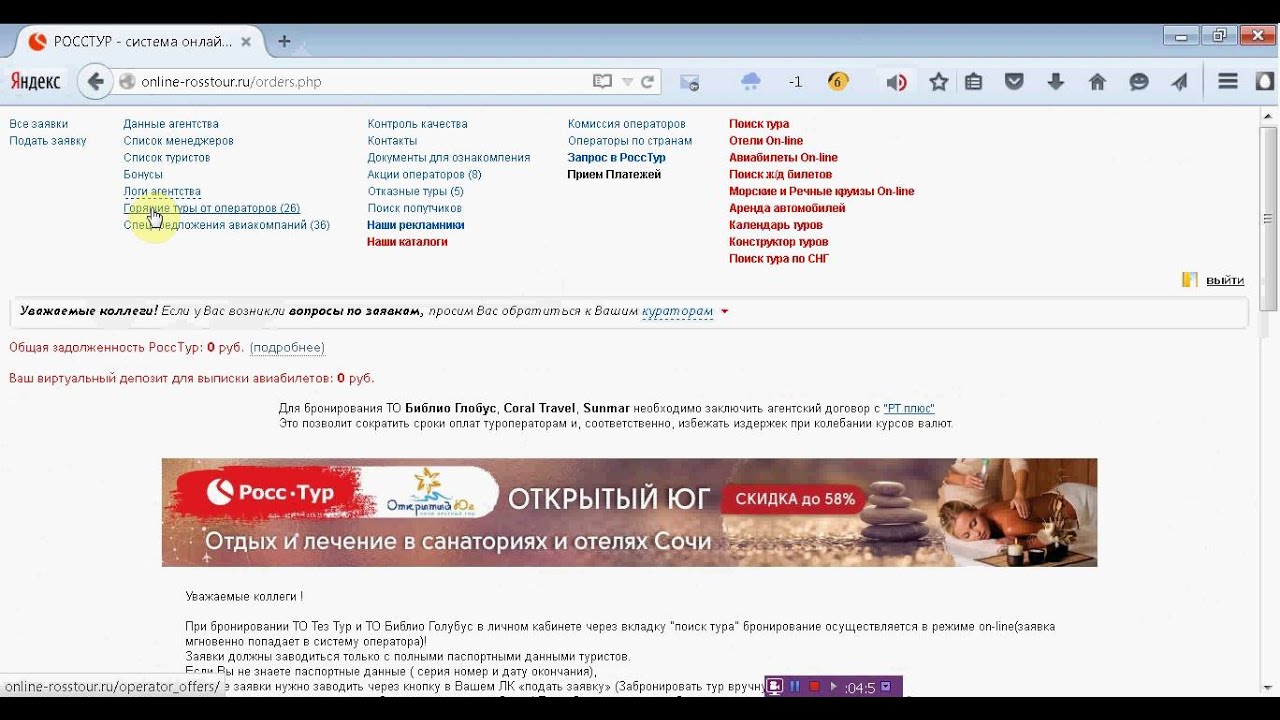Open Наши рекламники link

(x=415, y=225)
